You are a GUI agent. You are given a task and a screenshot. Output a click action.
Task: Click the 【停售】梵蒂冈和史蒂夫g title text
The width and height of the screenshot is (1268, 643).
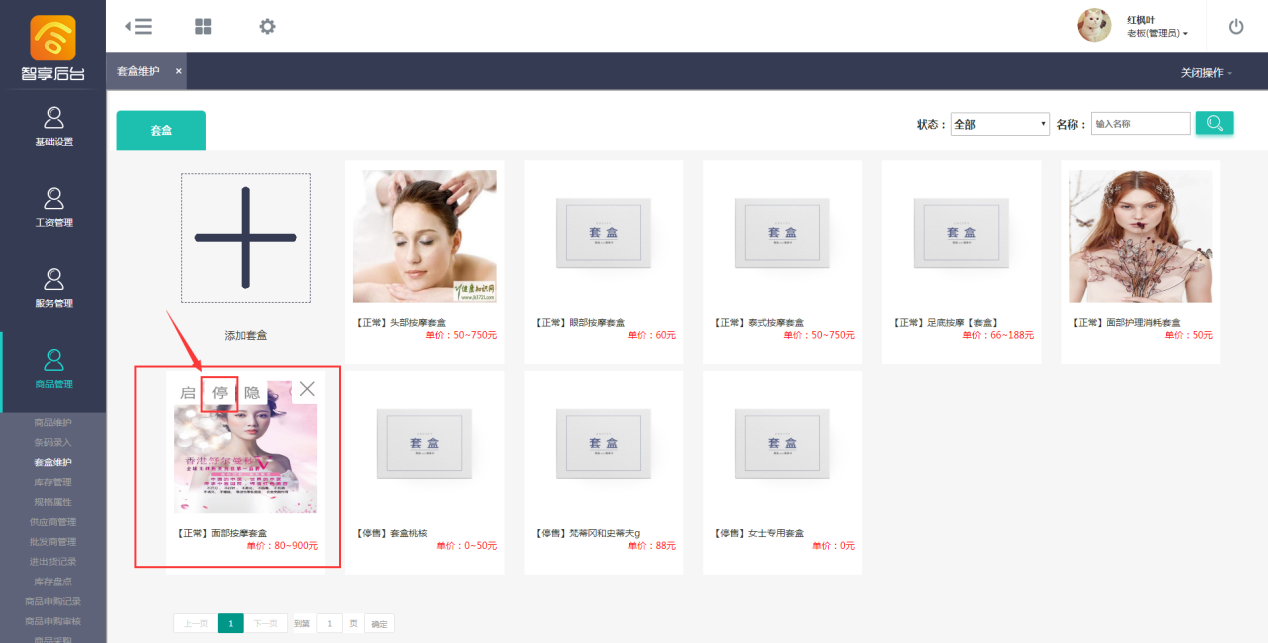coord(587,533)
